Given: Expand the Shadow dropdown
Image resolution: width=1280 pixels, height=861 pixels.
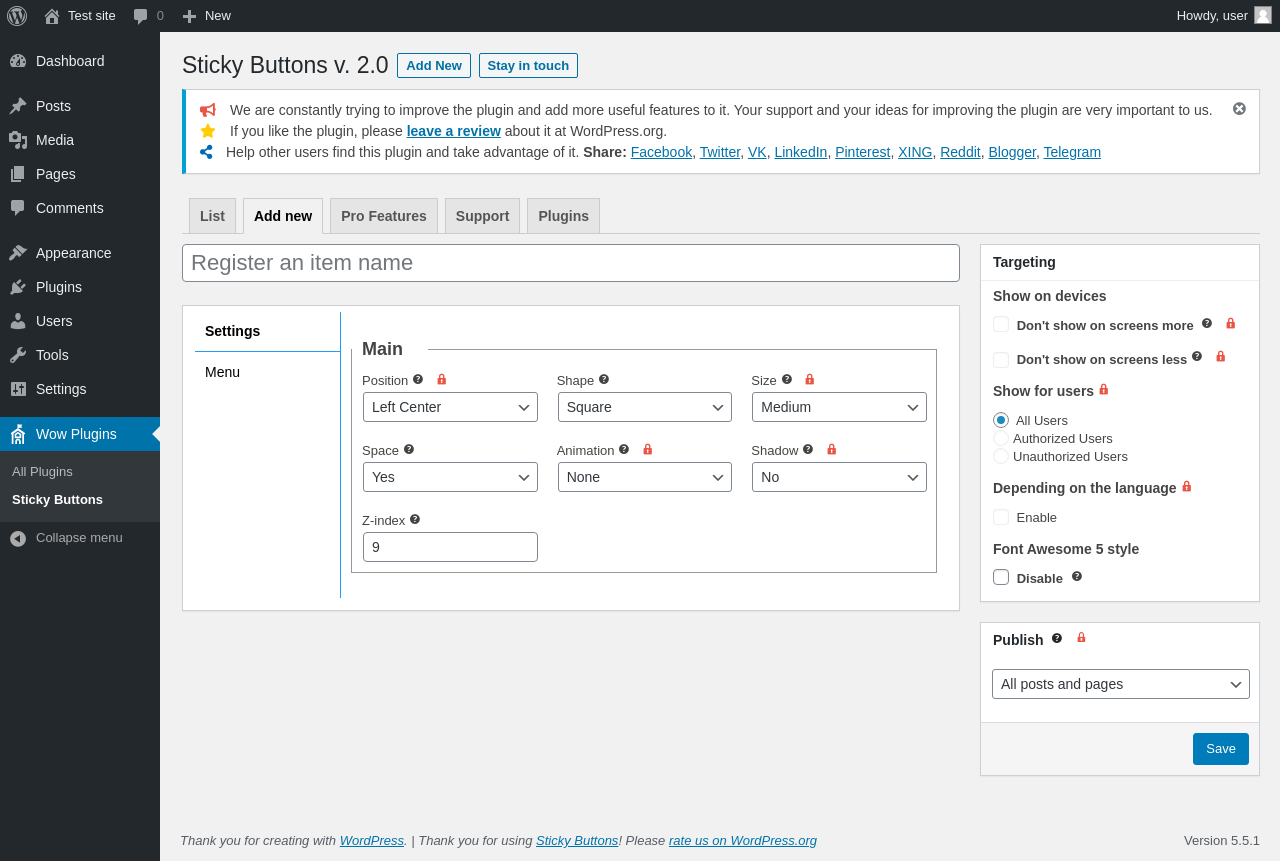Looking at the screenshot, I should pos(839,477).
